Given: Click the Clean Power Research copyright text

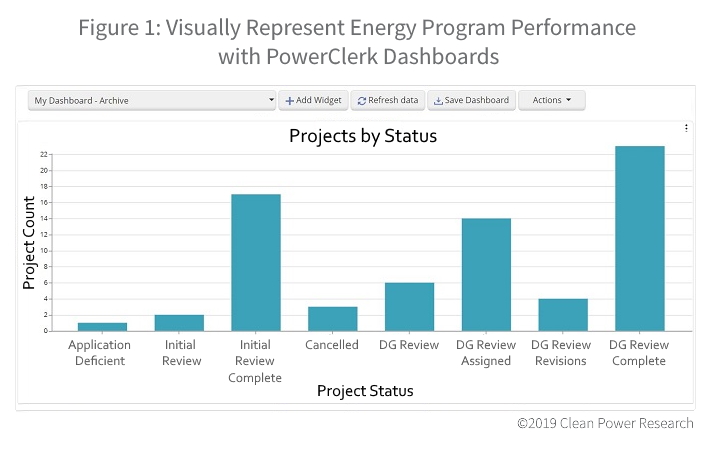Looking at the screenshot, I should pos(605,423).
